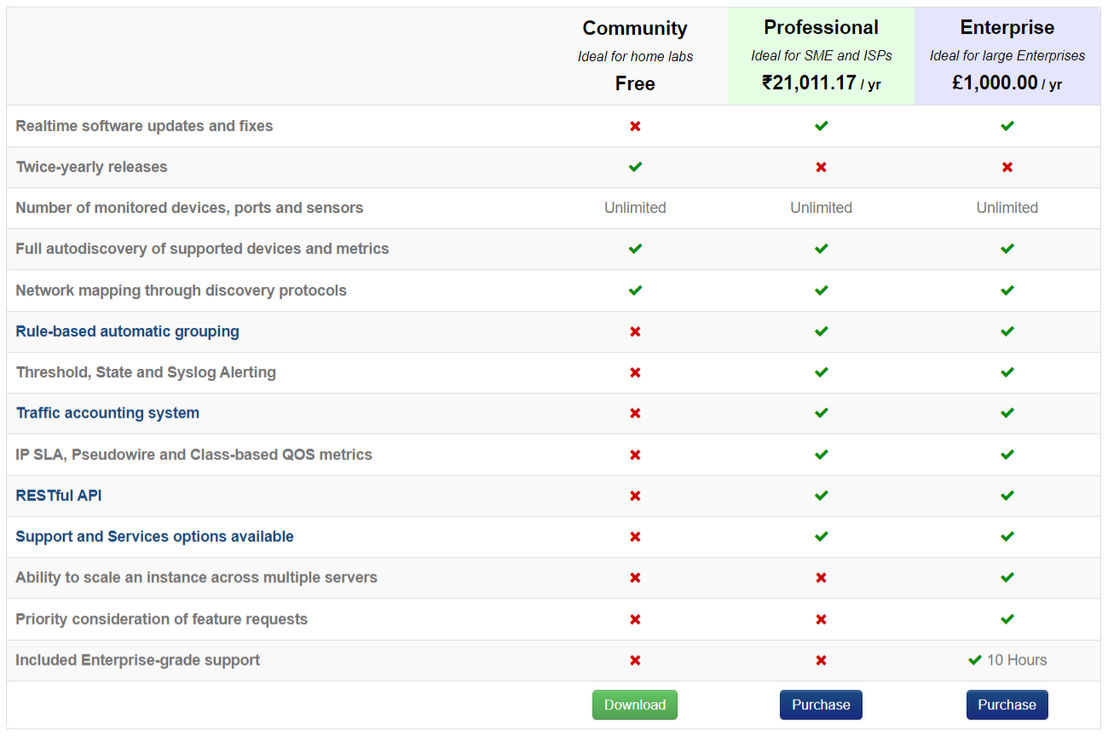The width and height of the screenshot is (1108, 736).
Task: Open the Rule-based automatic grouping link
Action: coord(127,331)
